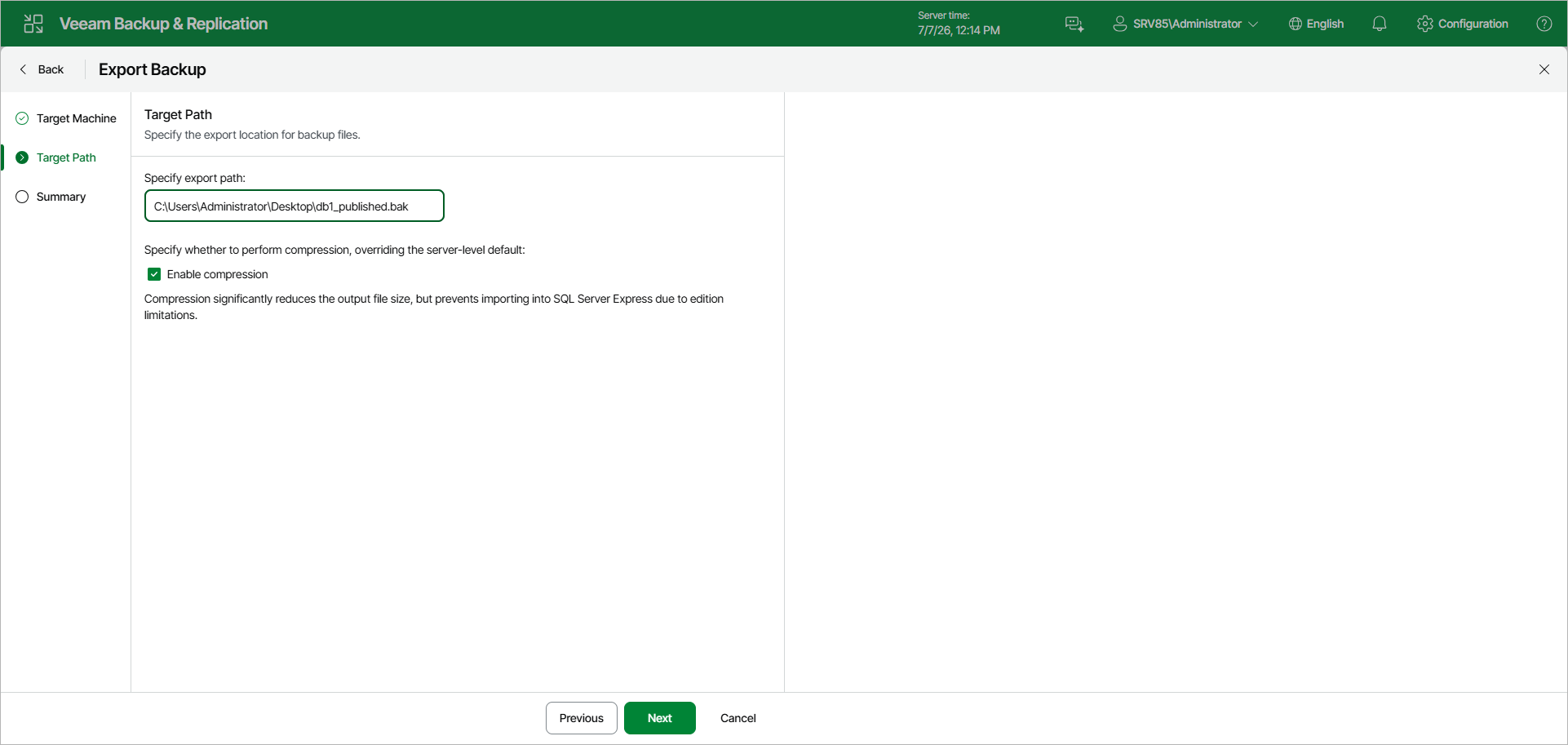
Task: Open the sessions activity icon in header
Action: 1074,24
